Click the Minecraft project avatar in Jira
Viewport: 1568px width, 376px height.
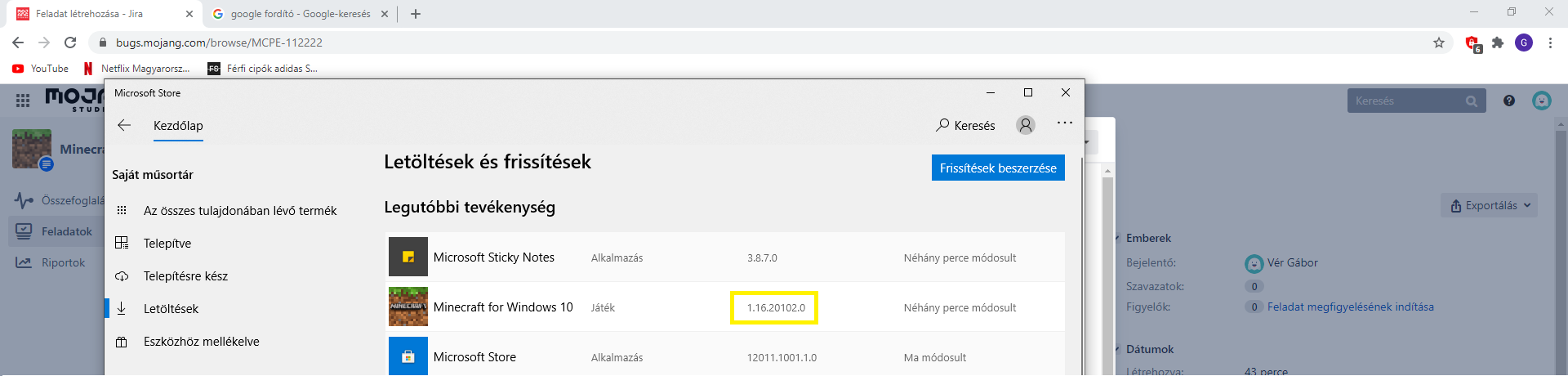click(32, 149)
